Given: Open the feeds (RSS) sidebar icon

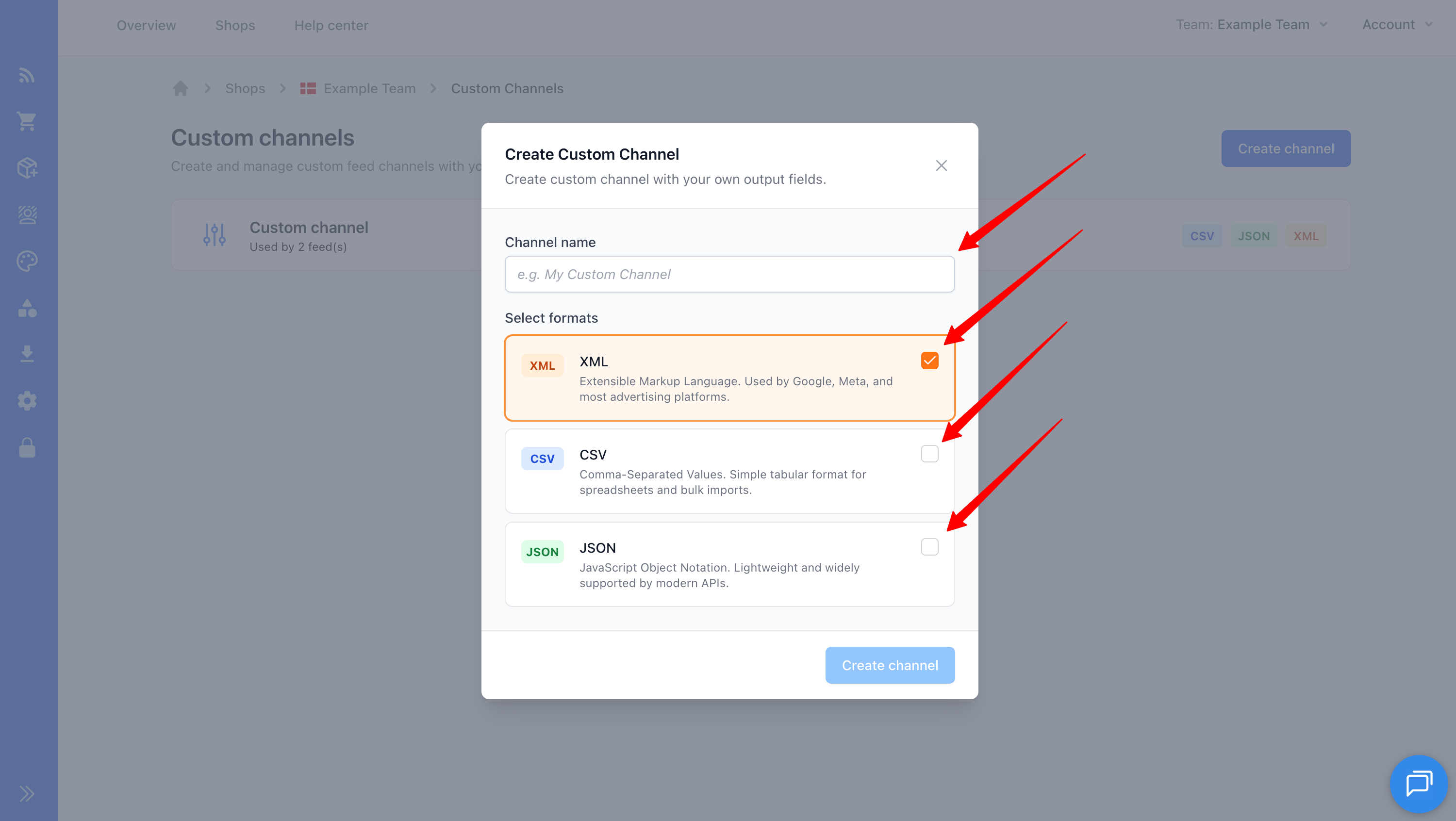Looking at the screenshot, I should point(27,75).
